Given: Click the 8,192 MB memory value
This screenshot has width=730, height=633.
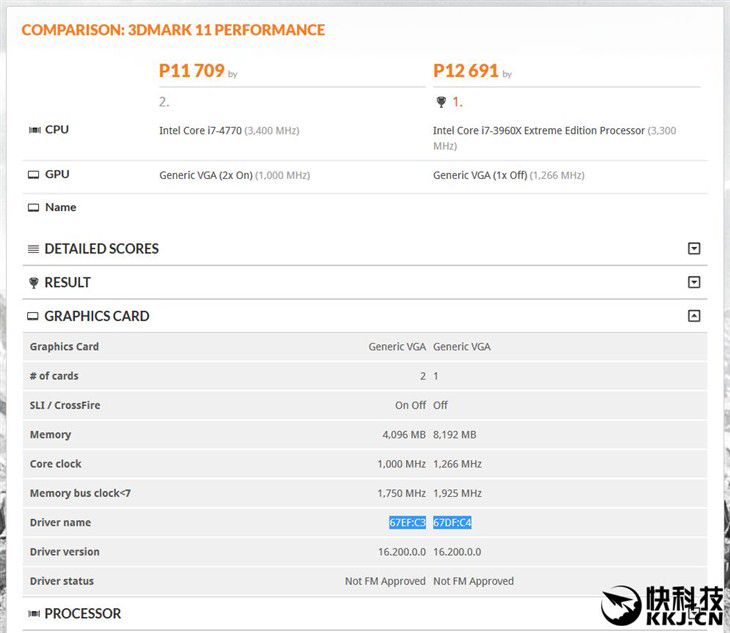Looking at the screenshot, I should coord(455,435).
